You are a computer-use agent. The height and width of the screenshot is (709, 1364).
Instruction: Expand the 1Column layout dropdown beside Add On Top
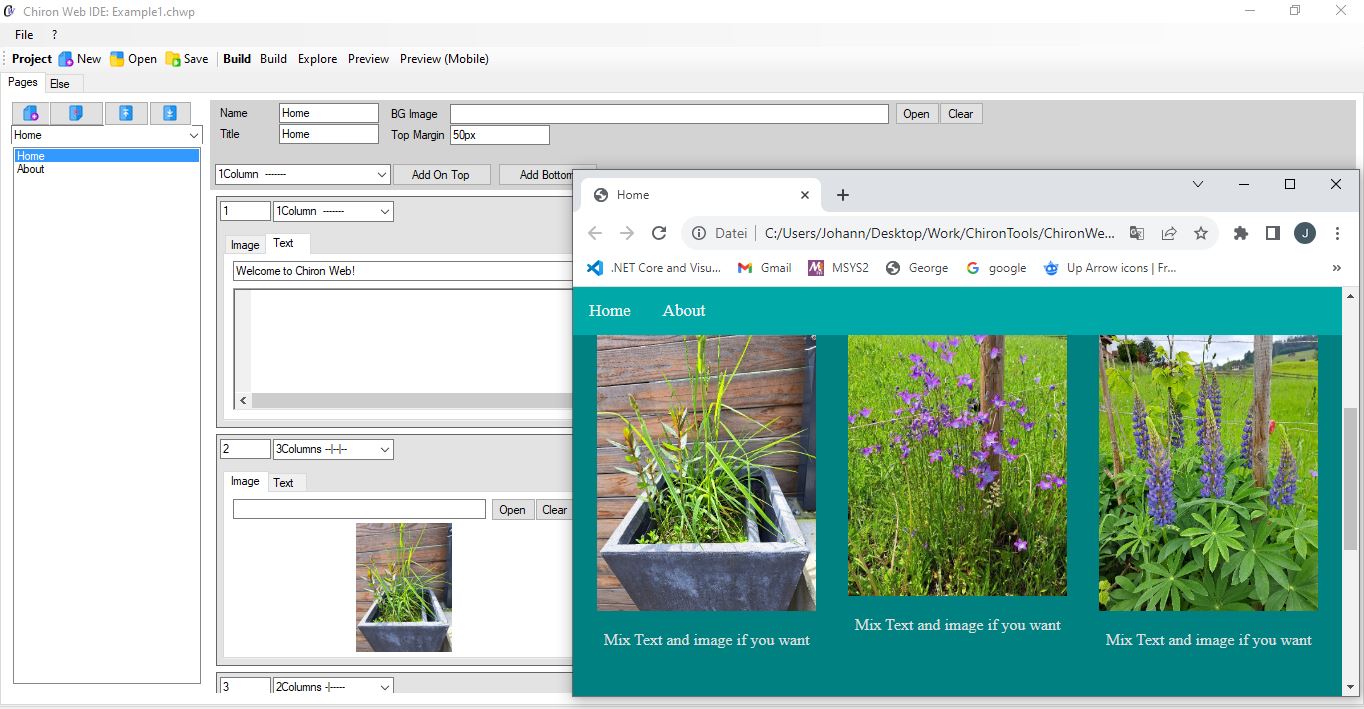pos(302,175)
